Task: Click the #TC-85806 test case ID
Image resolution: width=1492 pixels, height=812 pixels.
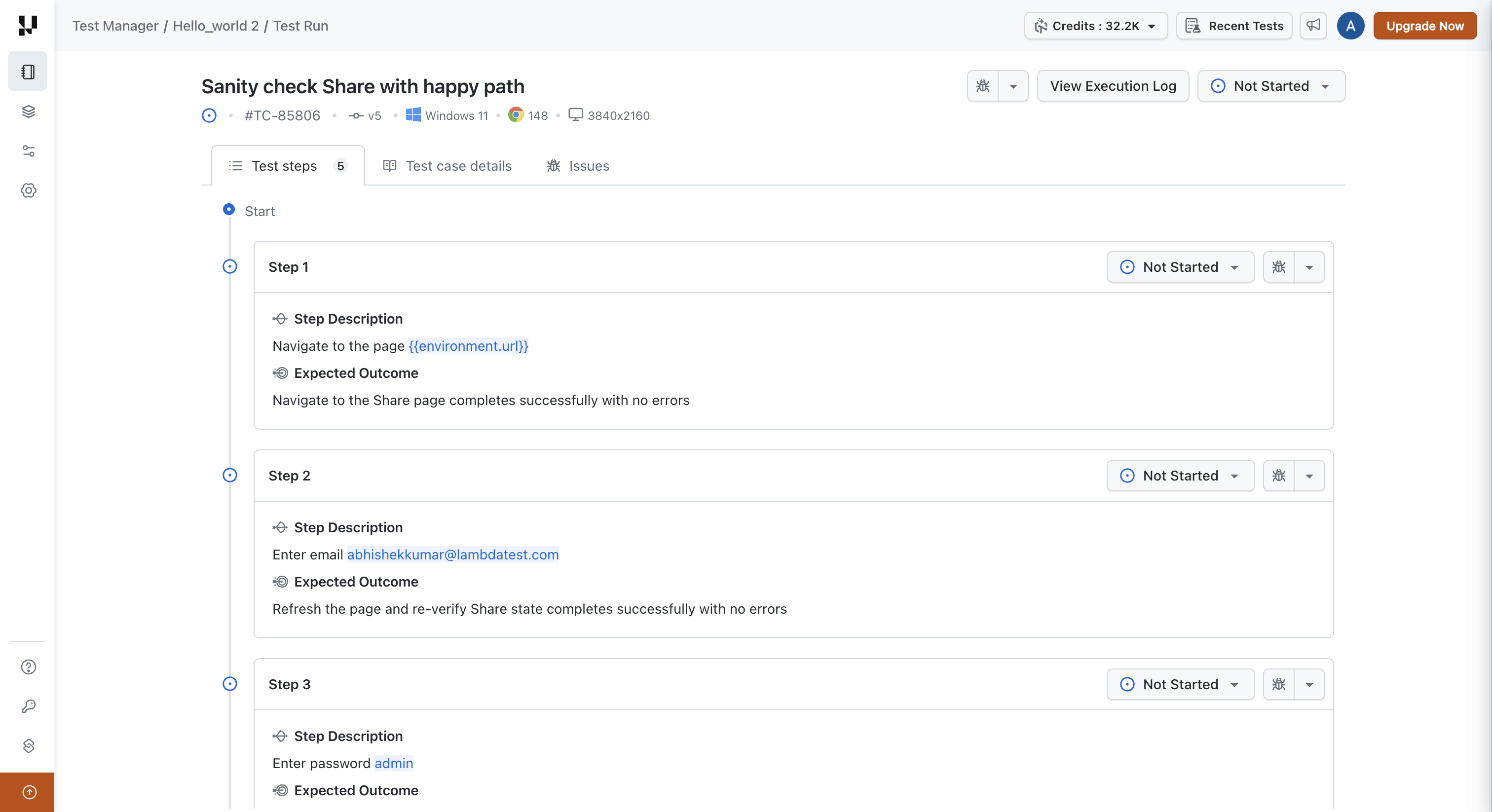Action: 282,115
